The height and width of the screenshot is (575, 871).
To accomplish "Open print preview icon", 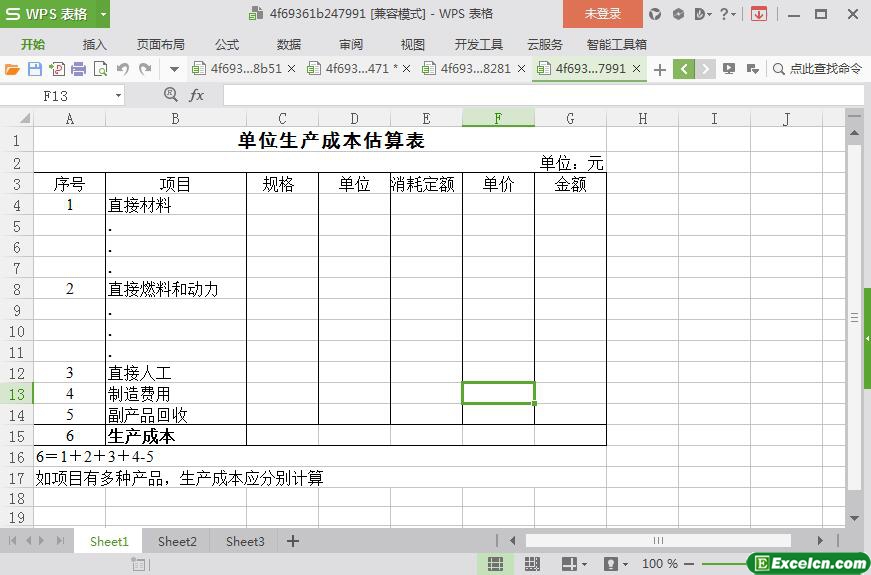I will point(101,69).
